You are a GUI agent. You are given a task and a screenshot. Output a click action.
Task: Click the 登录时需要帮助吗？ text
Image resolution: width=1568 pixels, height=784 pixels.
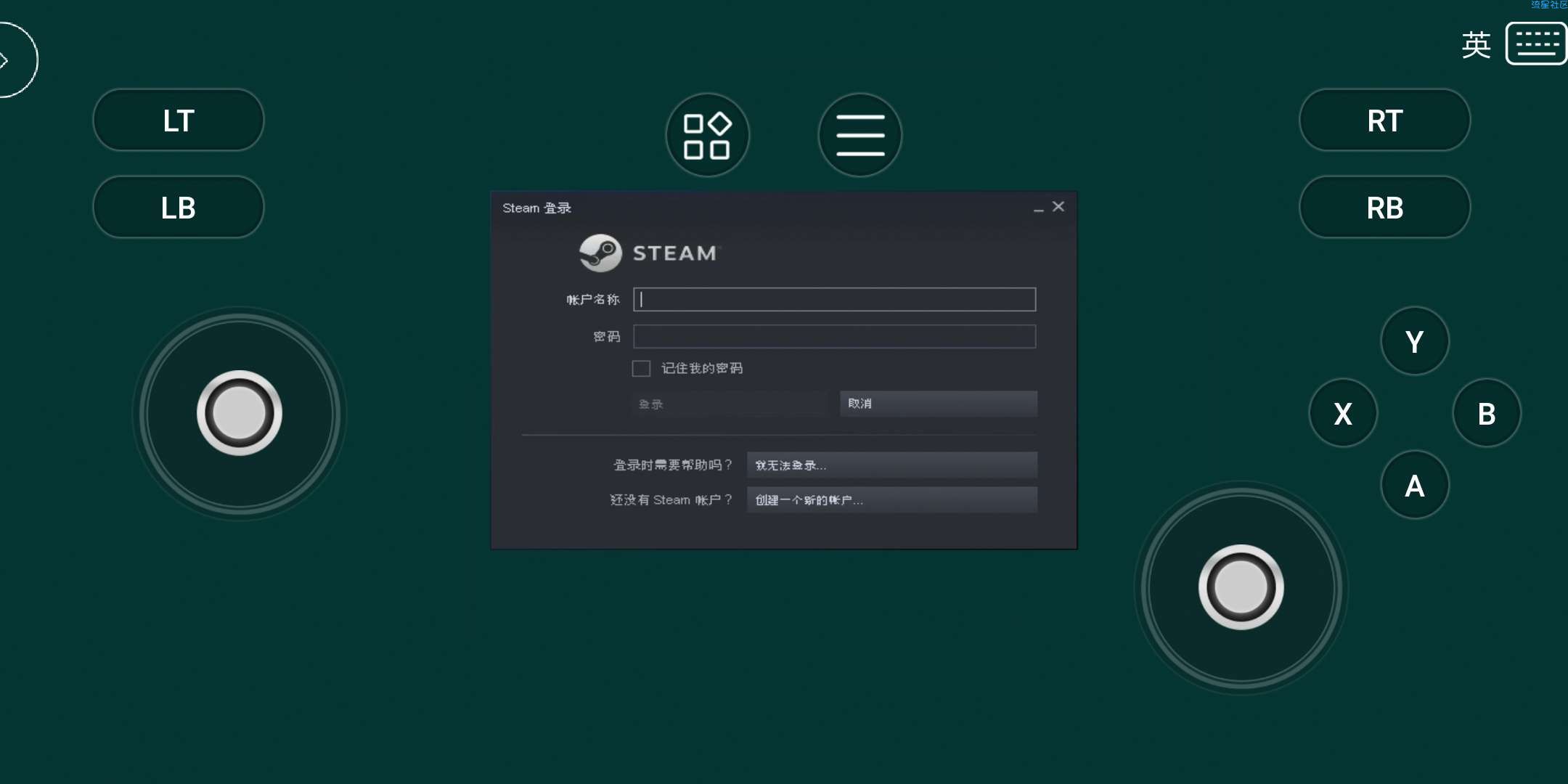tap(673, 465)
